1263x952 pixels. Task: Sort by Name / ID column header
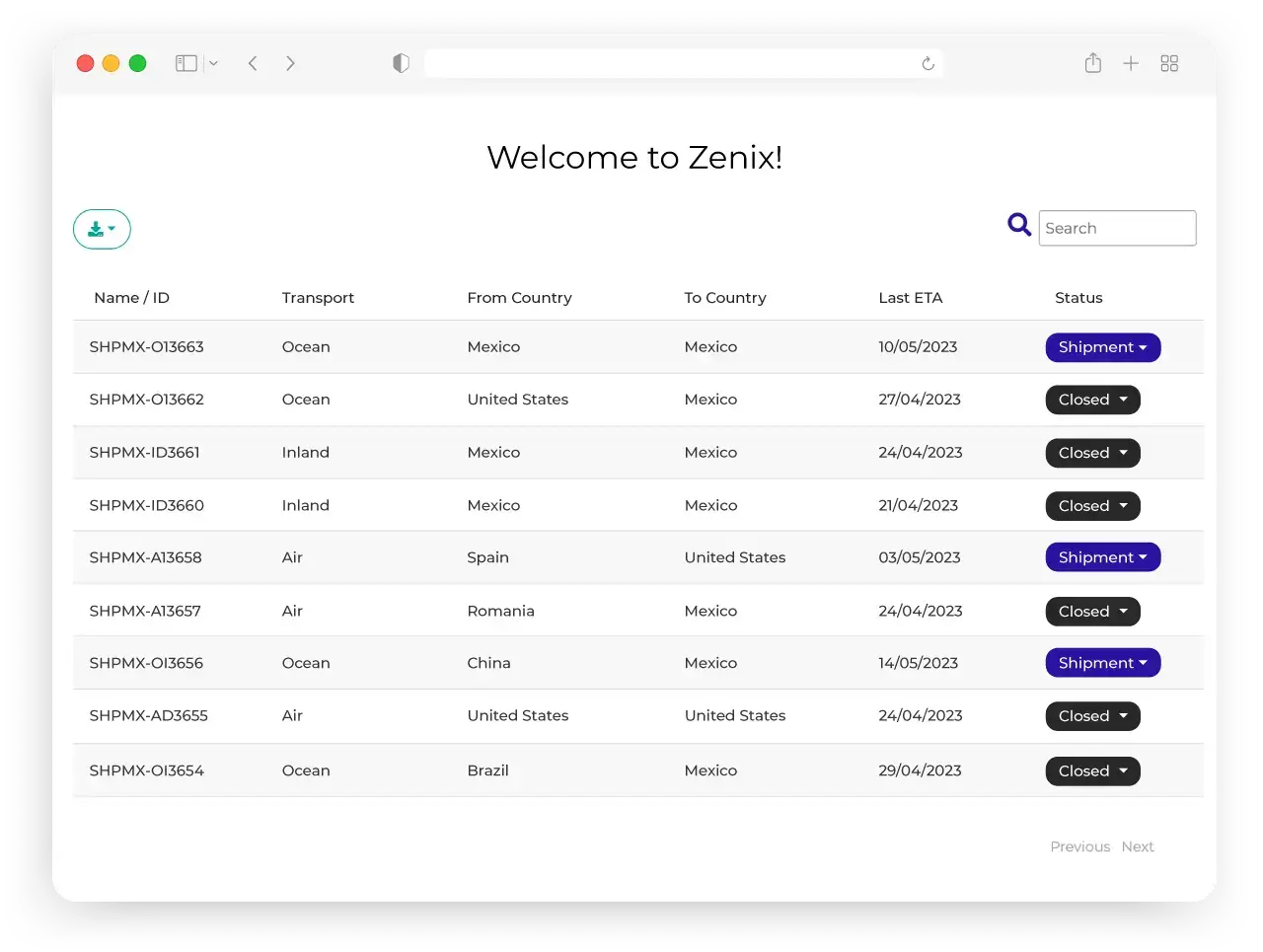coord(131,298)
